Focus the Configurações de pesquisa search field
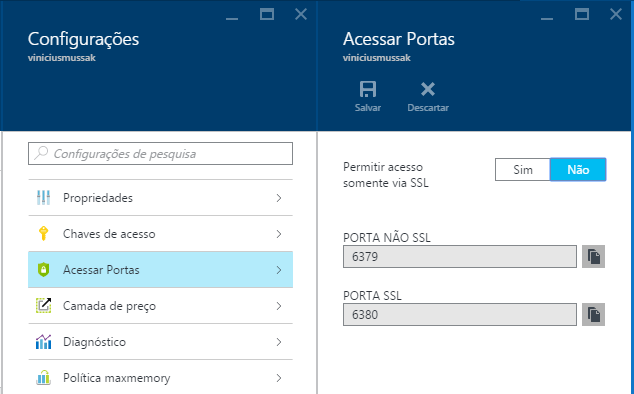 (160, 153)
